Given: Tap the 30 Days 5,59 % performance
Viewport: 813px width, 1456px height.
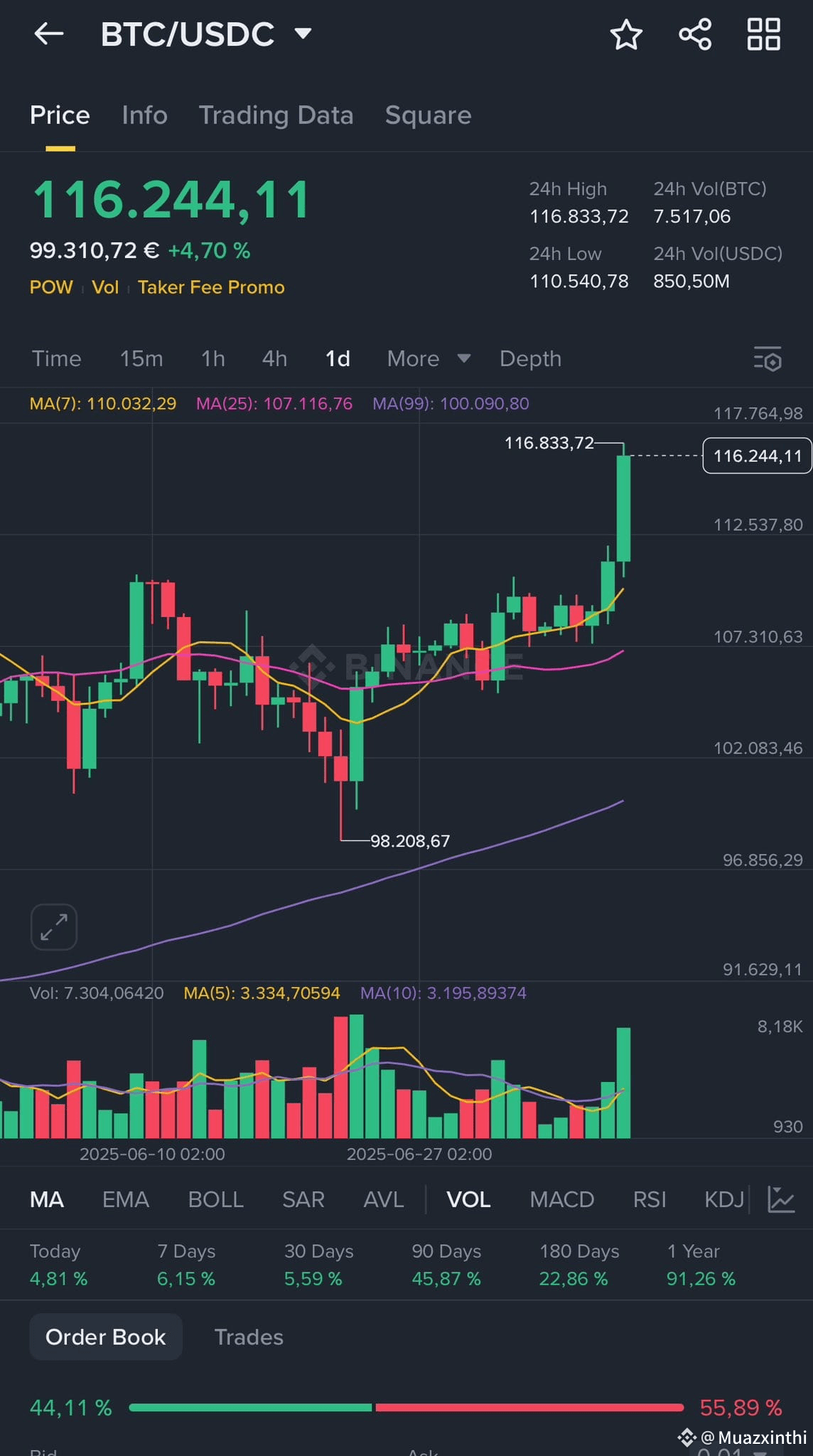Looking at the screenshot, I should point(319,1265).
